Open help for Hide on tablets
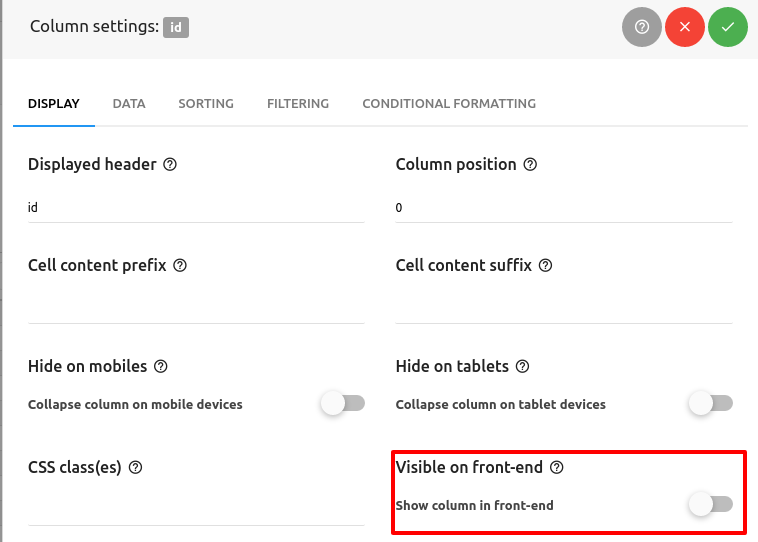Viewport: 758px width, 542px height. tap(523, 366)
